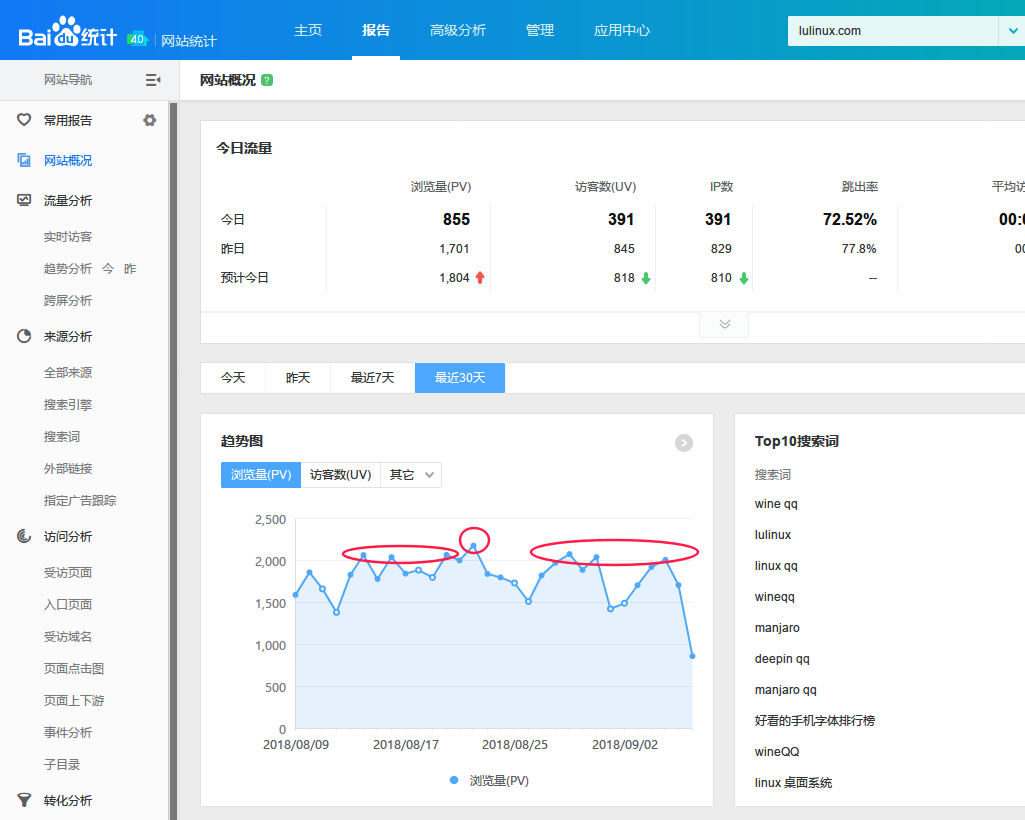1025x820 pixels.
Task: Switch to the 昨天 tab
Action: click(298, 378)
